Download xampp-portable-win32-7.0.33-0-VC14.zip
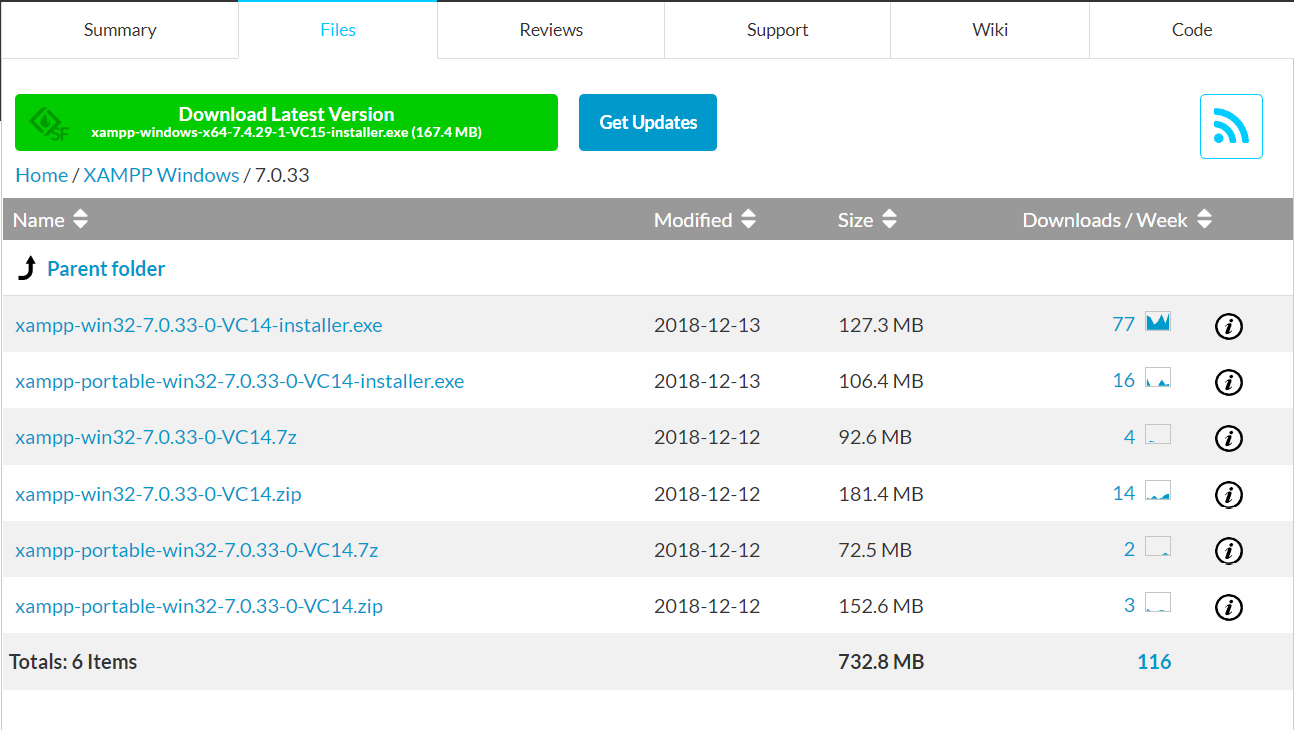Image resolution: width=1294 pixels, height=730 pixels. pos(199,606)
